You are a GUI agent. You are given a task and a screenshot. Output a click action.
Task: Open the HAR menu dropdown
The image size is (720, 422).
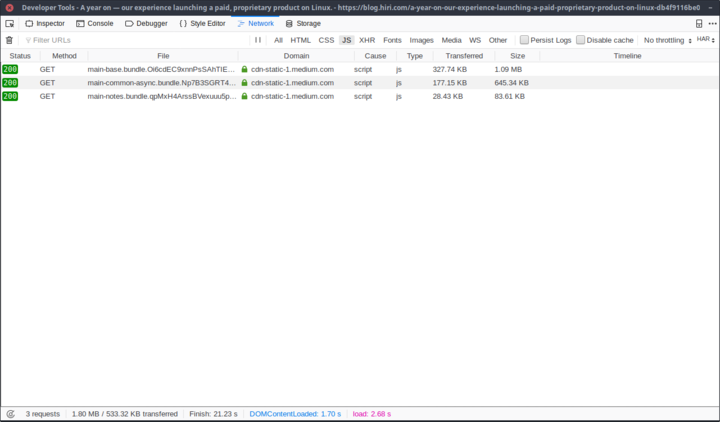point(705,40)
